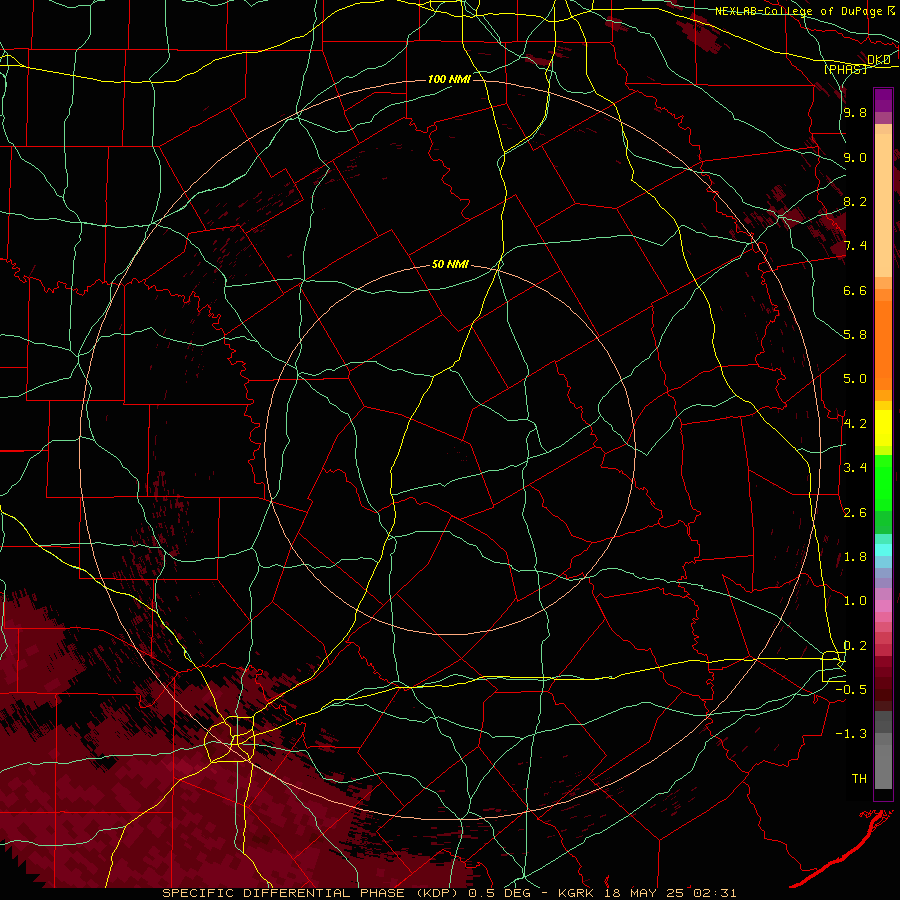Screen dimensions: 900x900
Task: Click the -0.5 scale value
Action: pos(851,690)
